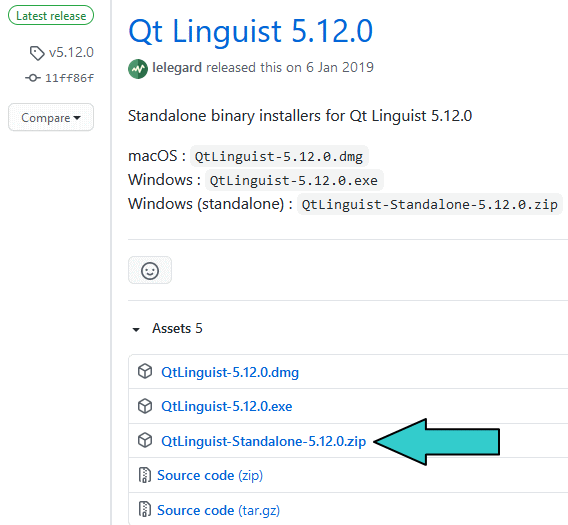Click the add reaction smiley button
The width and height of the screenshot is (568, 525).
click(150, 270)
